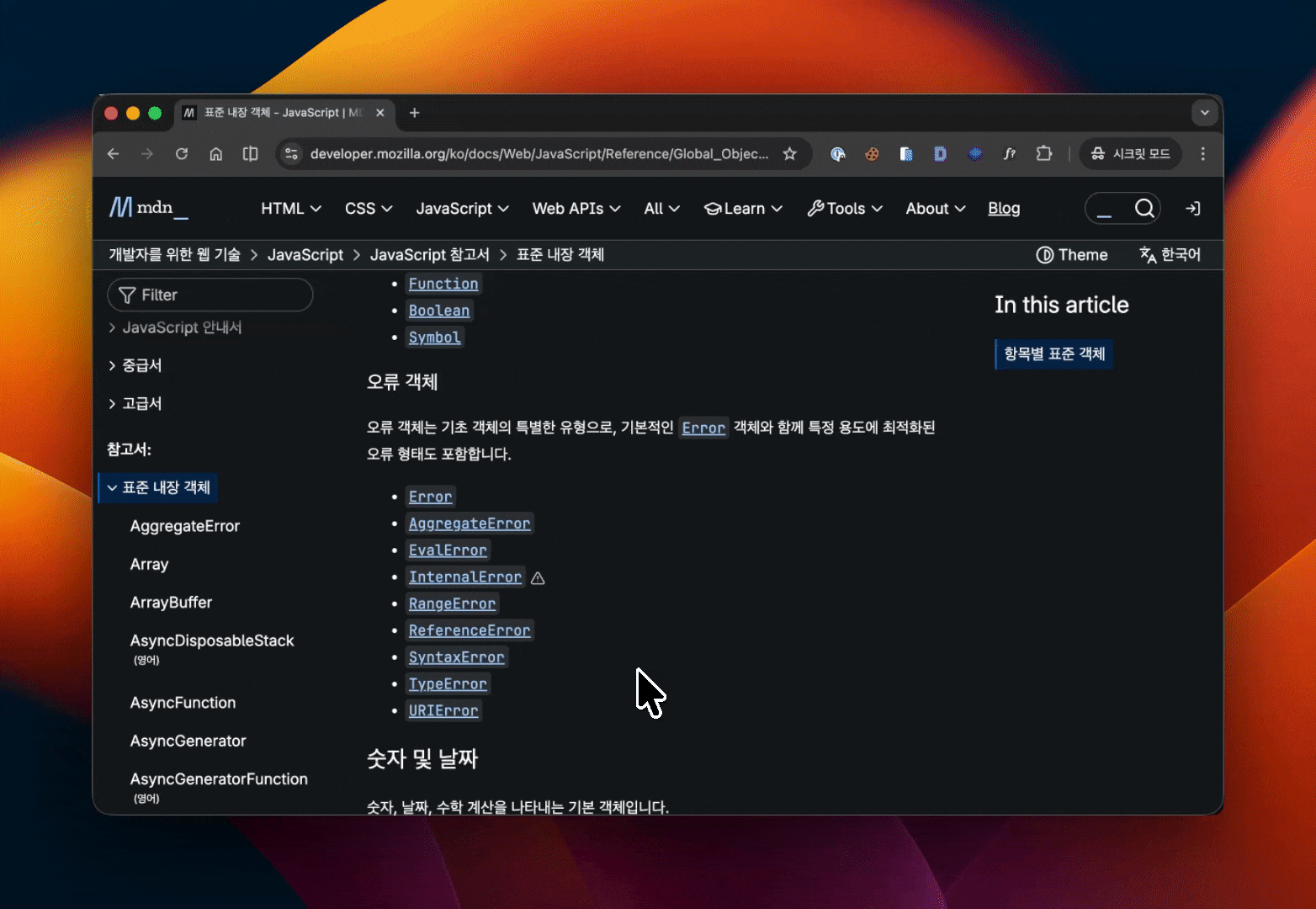Open the fx extension icon
Screen dimensions: 1316x909
tap(1010, 154)
